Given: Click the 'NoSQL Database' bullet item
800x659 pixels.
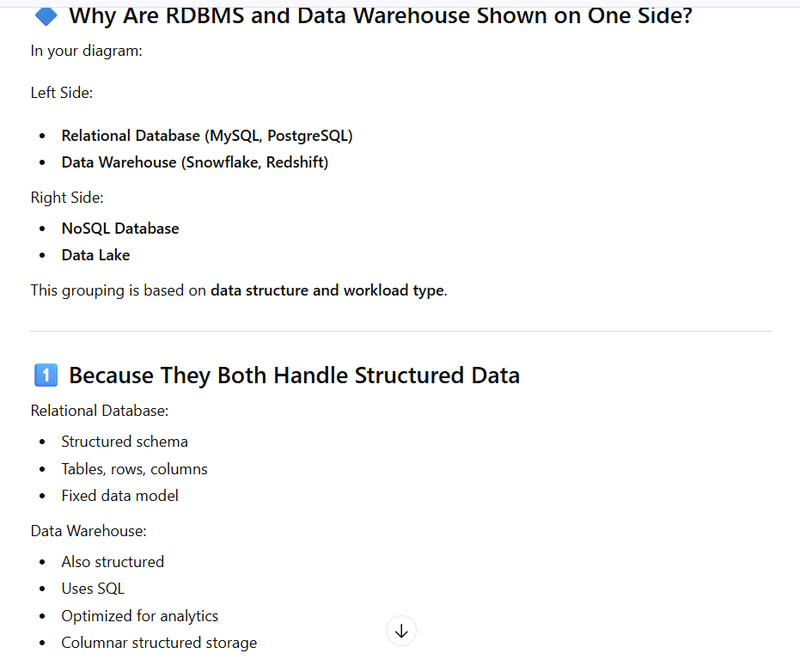Looking at the screenshot, I should (120, 228).
